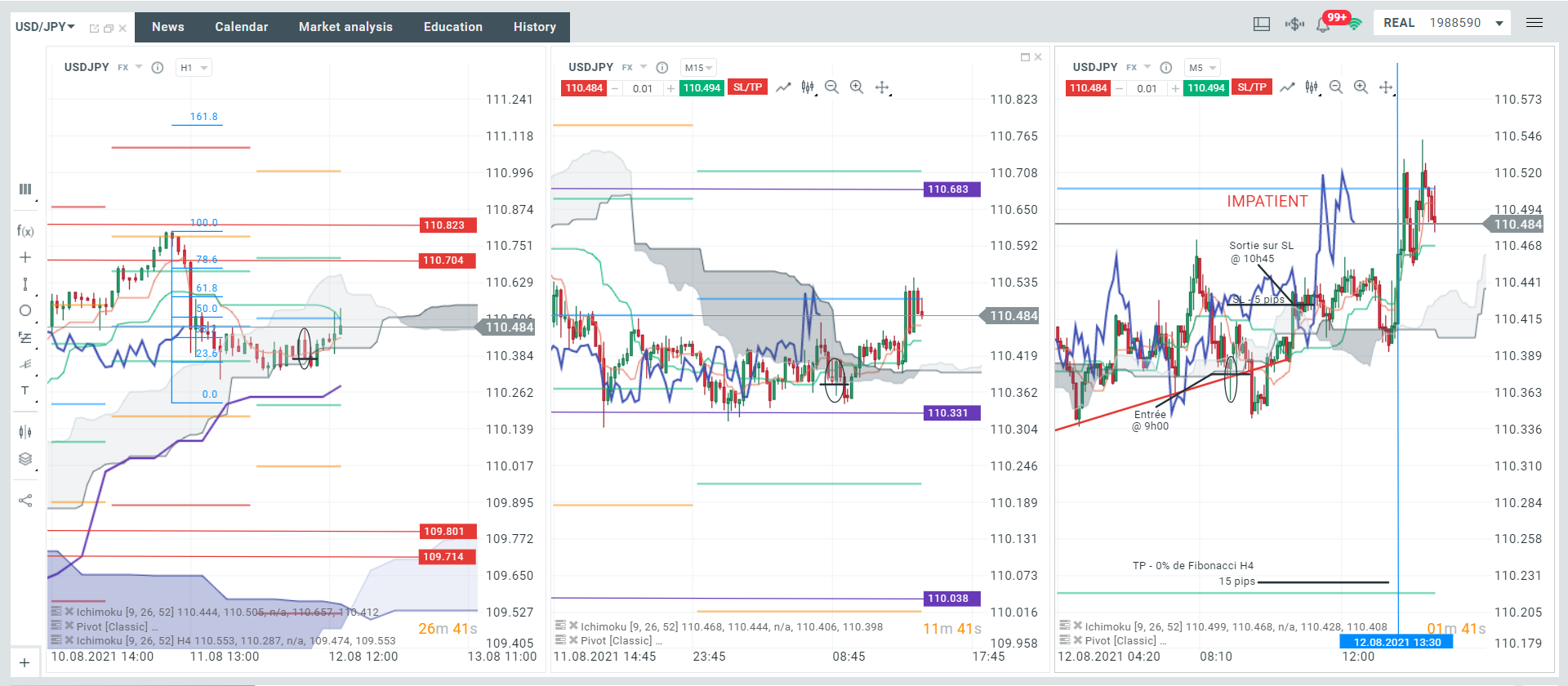Toggle line chart type on M5 chart

(x=1287, y=87)
